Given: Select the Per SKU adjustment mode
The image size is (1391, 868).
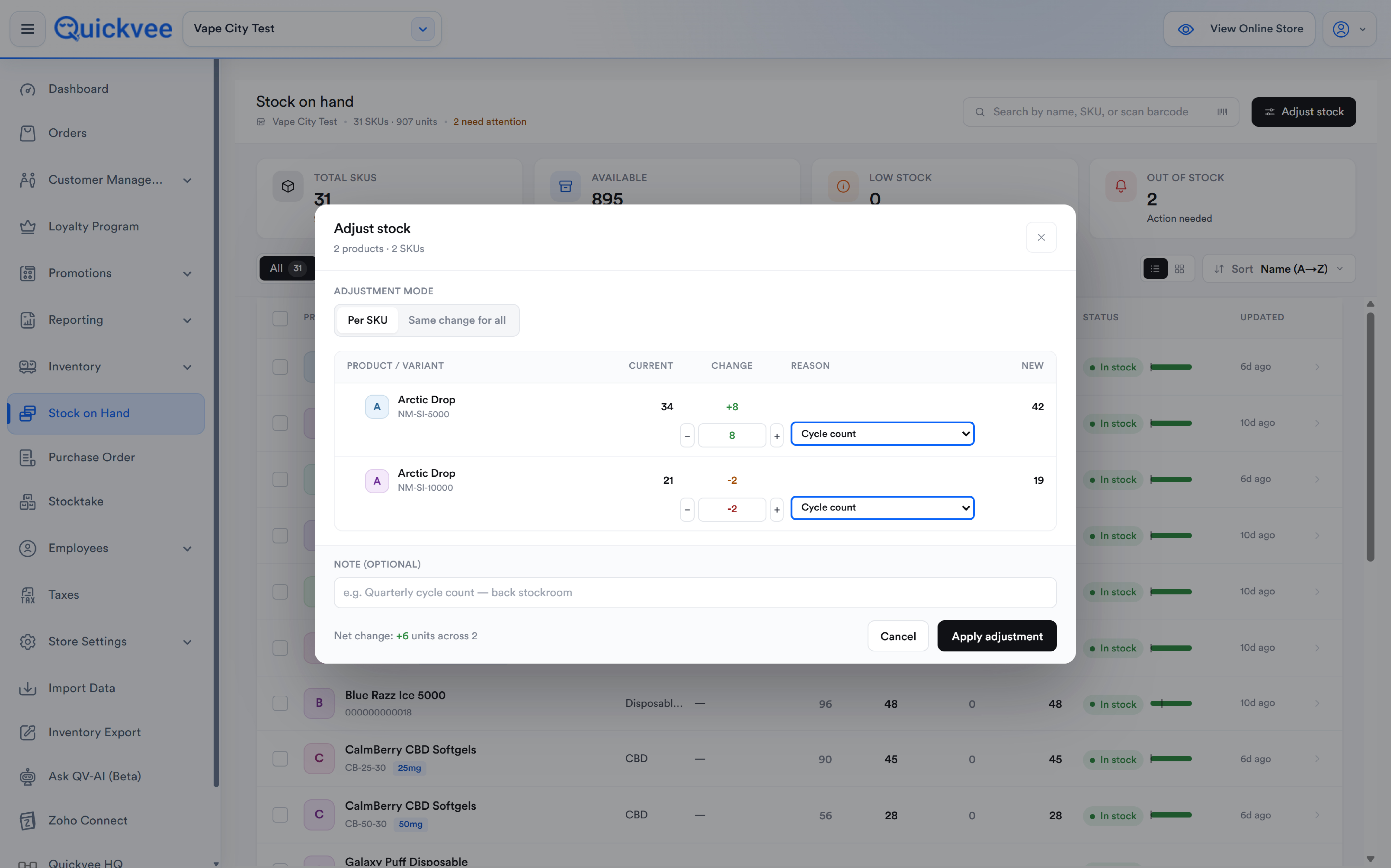Looking at the screenshot, I should point(367,320).
